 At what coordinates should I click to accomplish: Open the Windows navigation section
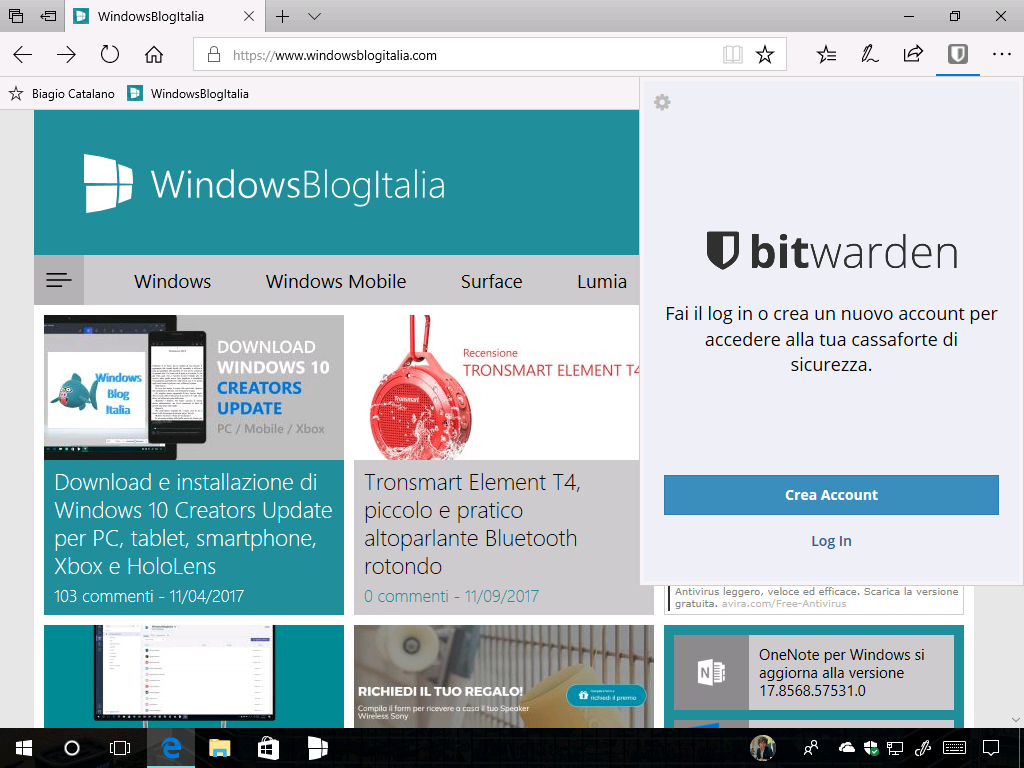[x=172, y=281]
